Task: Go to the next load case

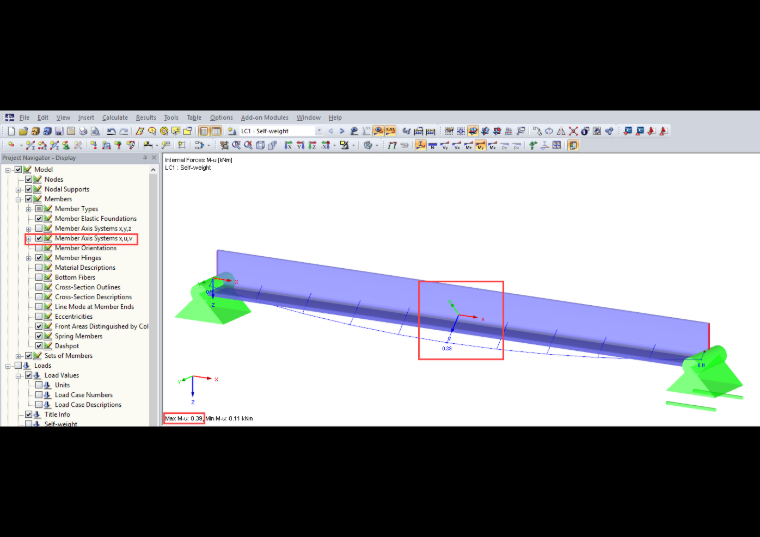Action: tap(342, 131)
